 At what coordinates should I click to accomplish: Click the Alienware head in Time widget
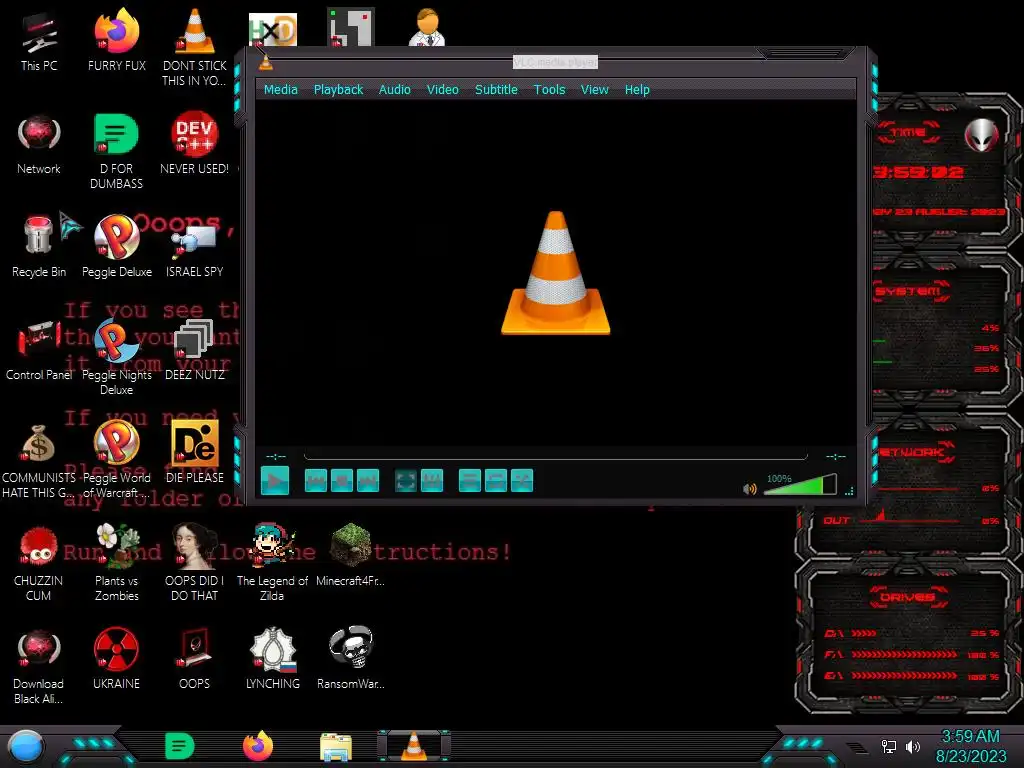point(982,135)
